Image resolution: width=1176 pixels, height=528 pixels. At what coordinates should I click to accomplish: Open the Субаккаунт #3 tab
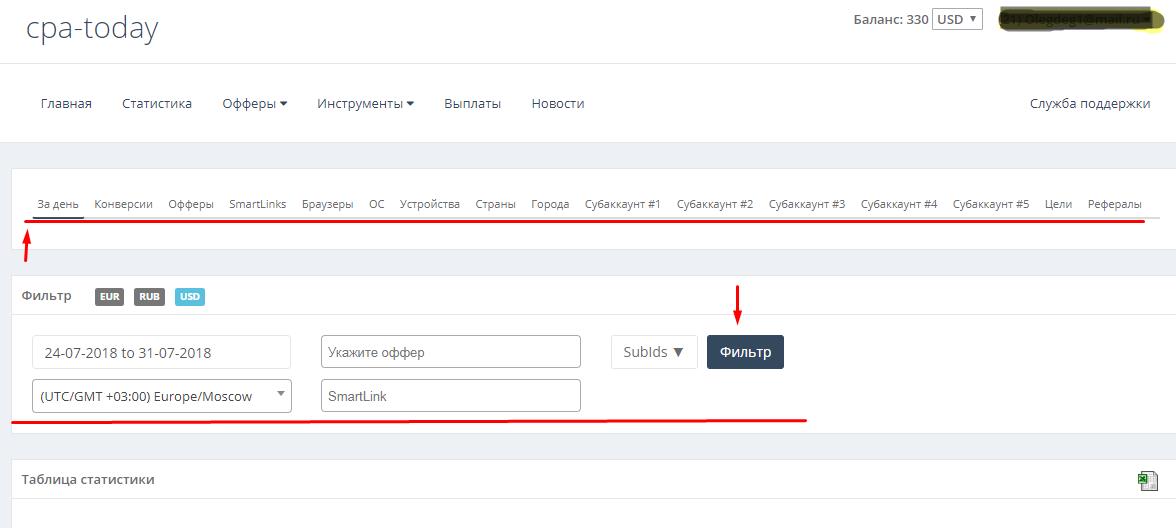(x=806, y=204)
